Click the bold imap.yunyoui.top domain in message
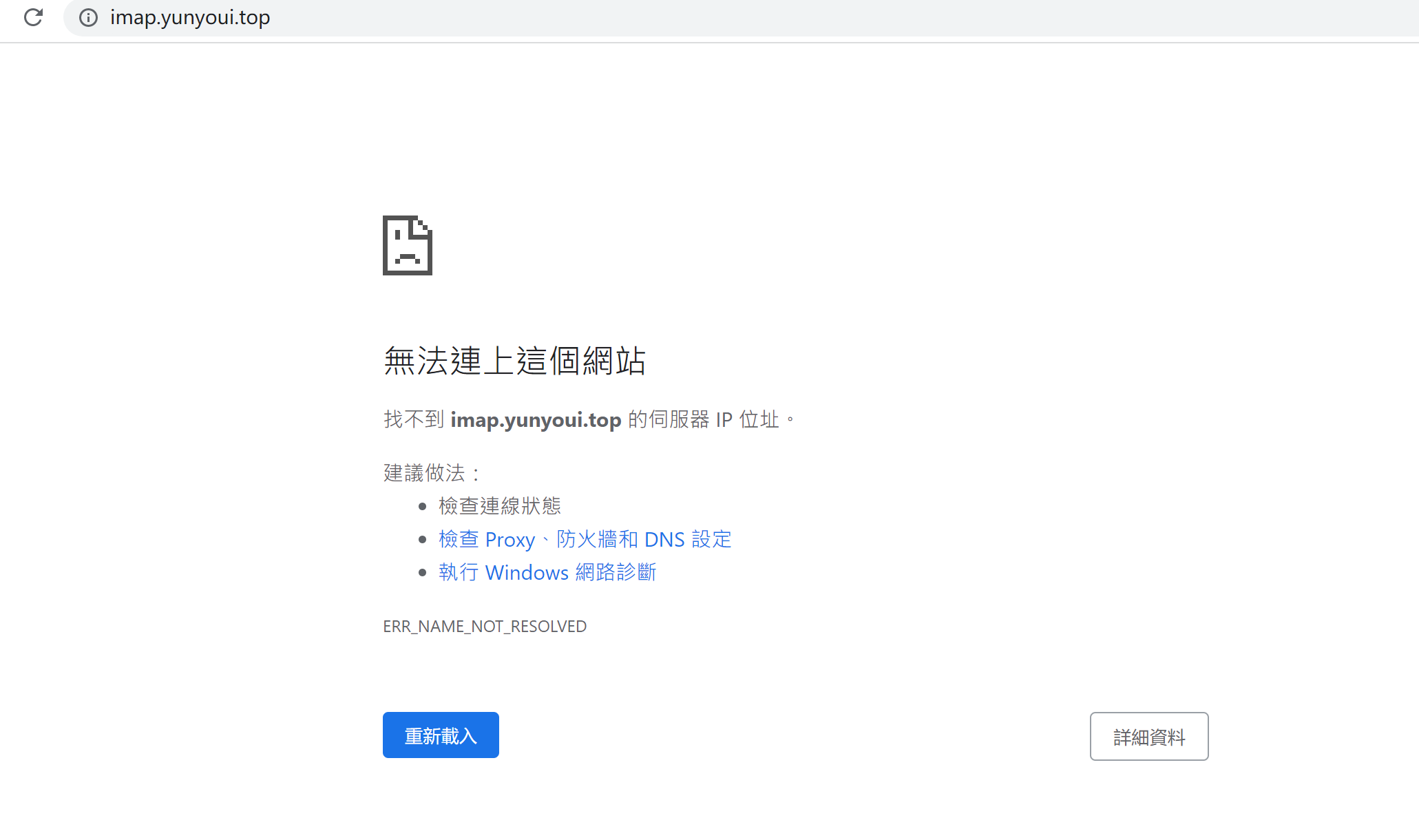This screenshot has height=840, width=1419. pos(536,419)
